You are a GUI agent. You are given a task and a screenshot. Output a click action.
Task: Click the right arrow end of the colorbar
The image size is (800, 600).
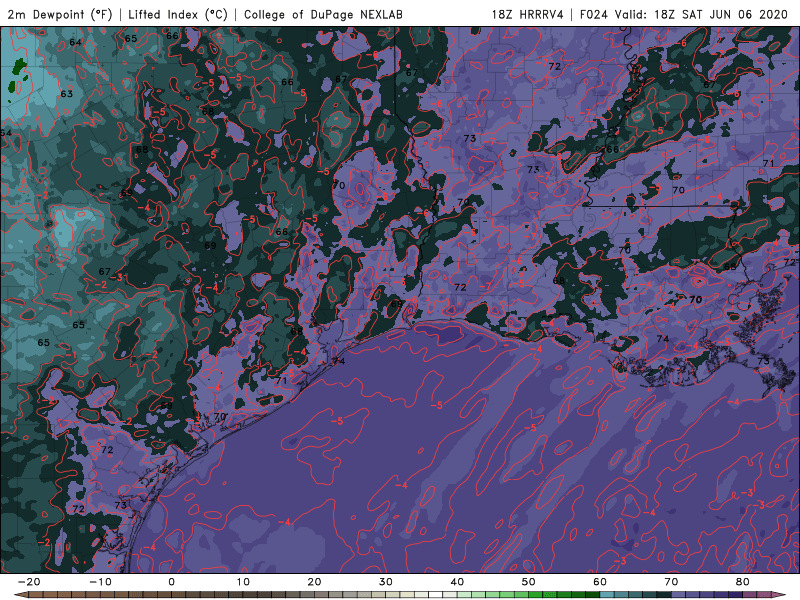tap(779, 595)
